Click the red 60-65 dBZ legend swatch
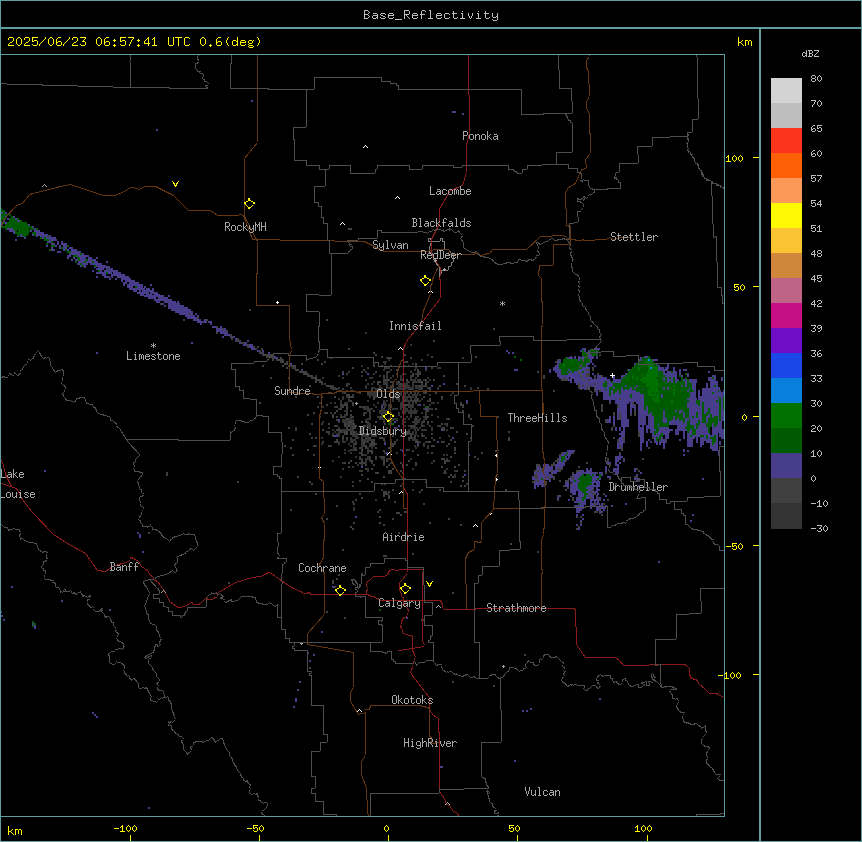862x842 pixels. [x=786, y=141]
